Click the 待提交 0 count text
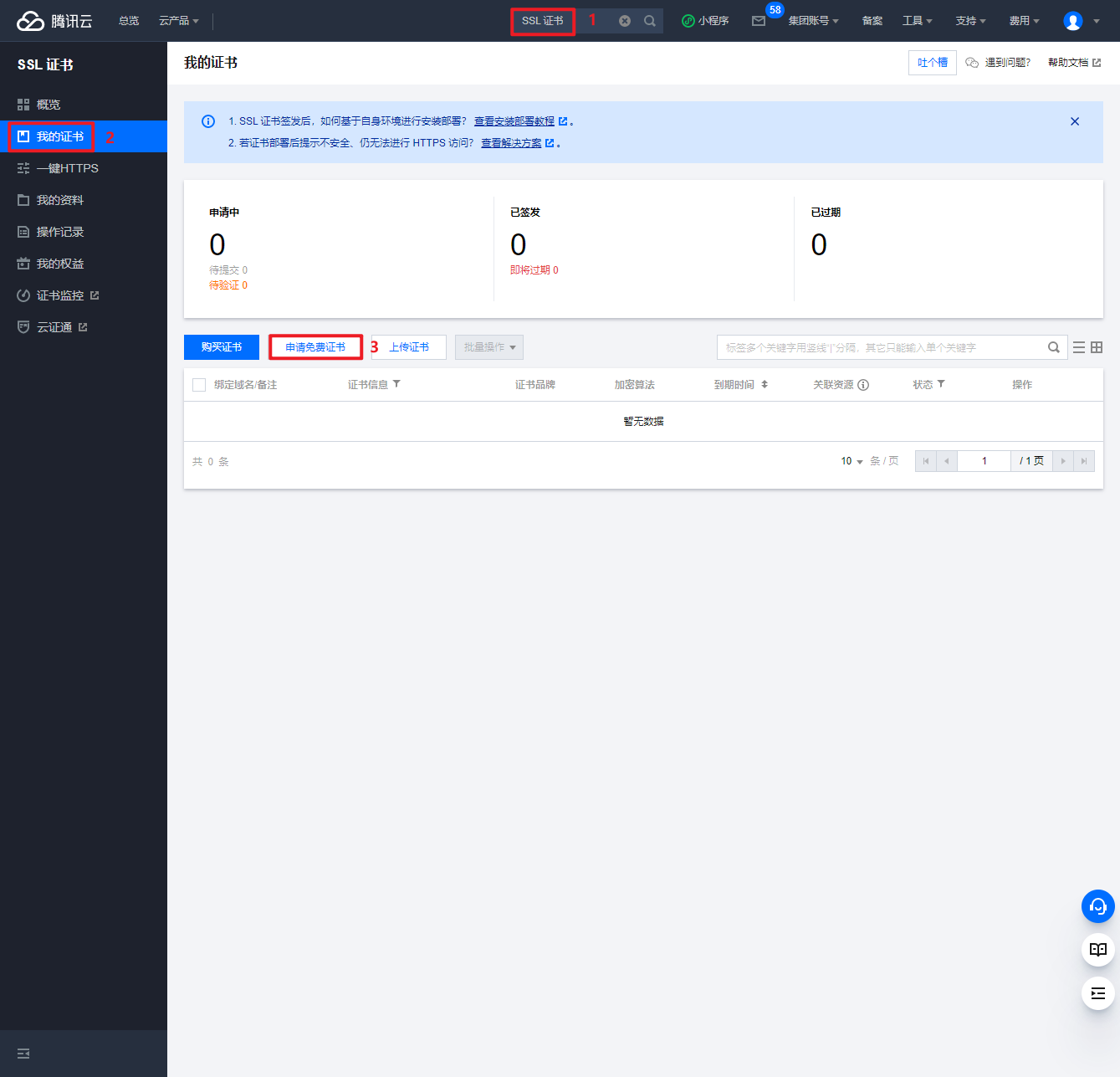 tap(228, 270)
